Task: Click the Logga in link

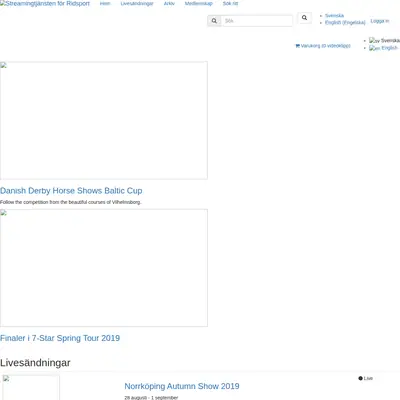Action: 380,21
